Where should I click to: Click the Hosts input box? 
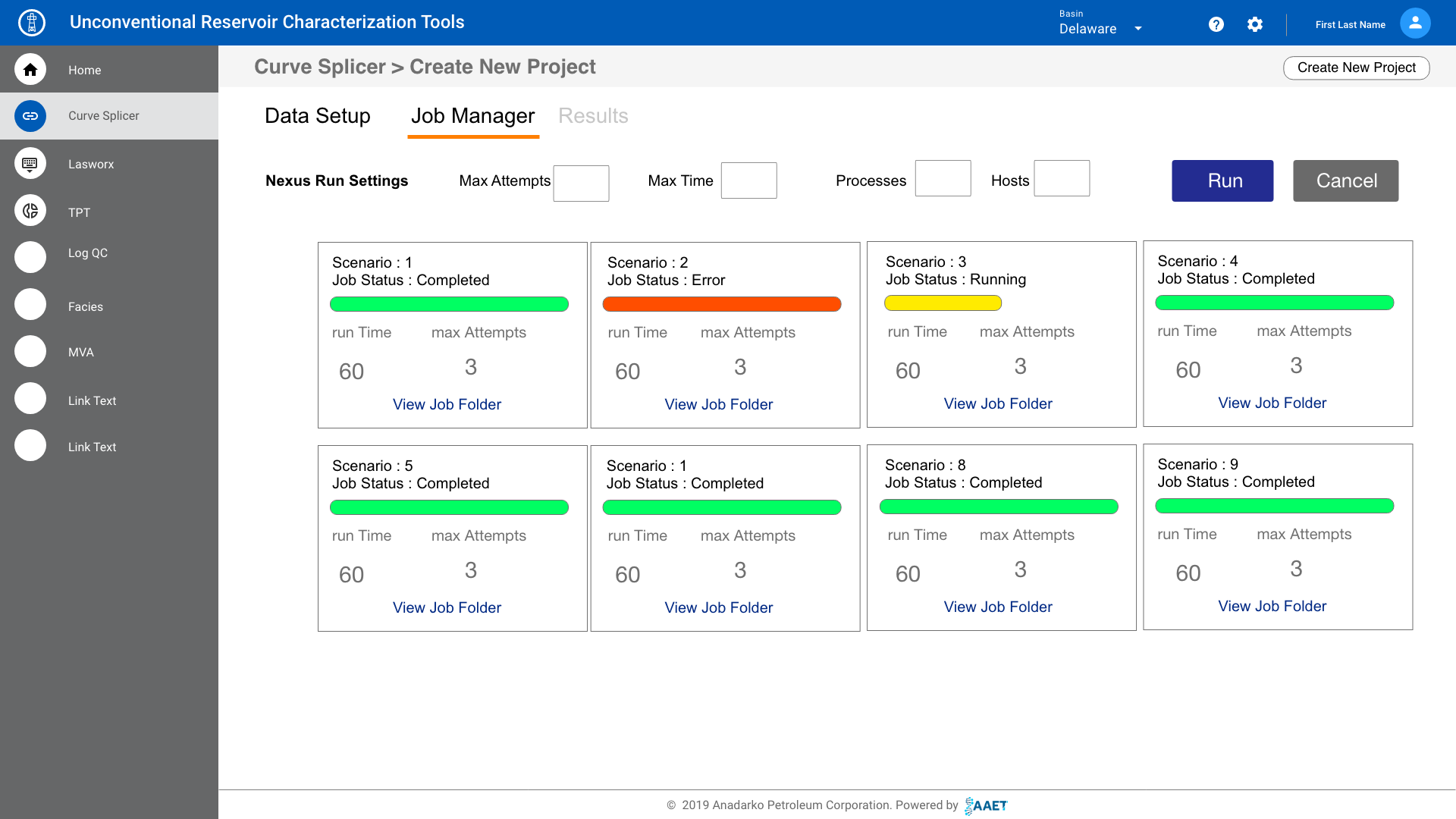click(1062, 178)
